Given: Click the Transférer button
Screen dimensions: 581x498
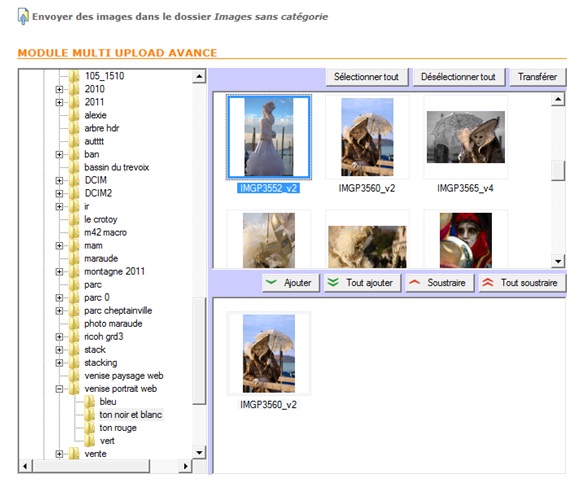Looking at the screenshot, I should [538, 77].
